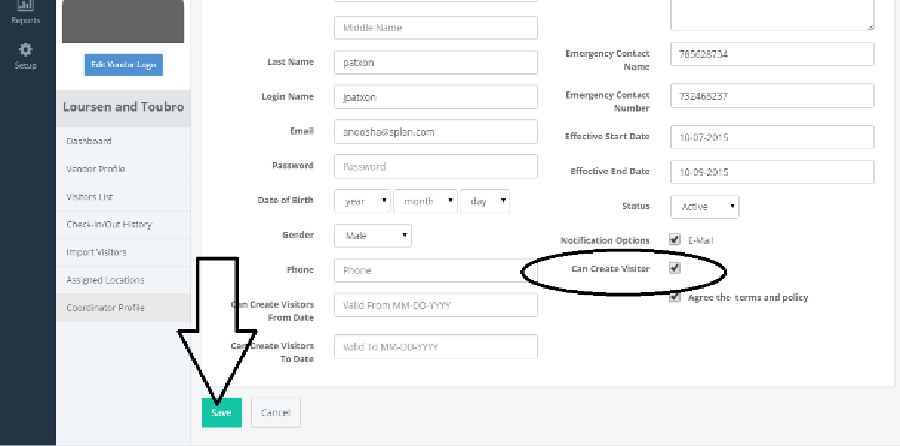Viewport: 900px width, 446px height.
Task: Cancel the profile changes
Action: point(276,413)
